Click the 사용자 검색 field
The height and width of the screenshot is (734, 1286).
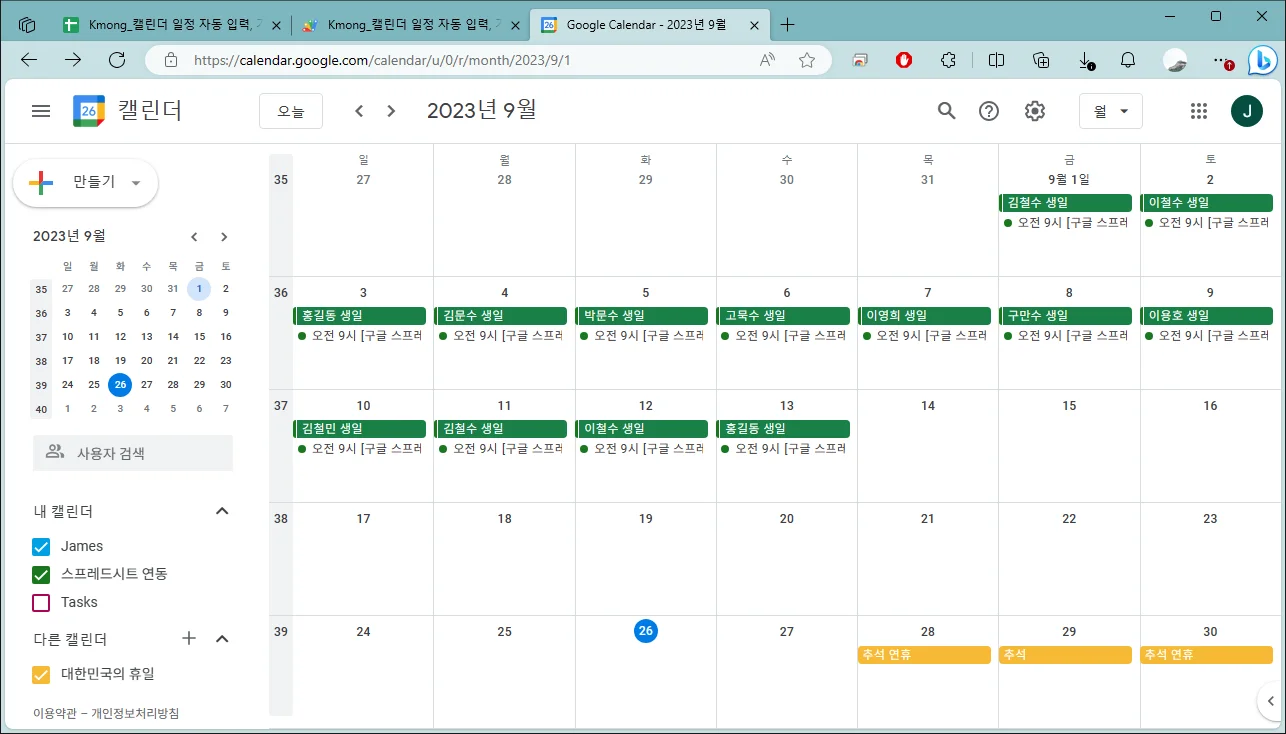click(133, 453)
